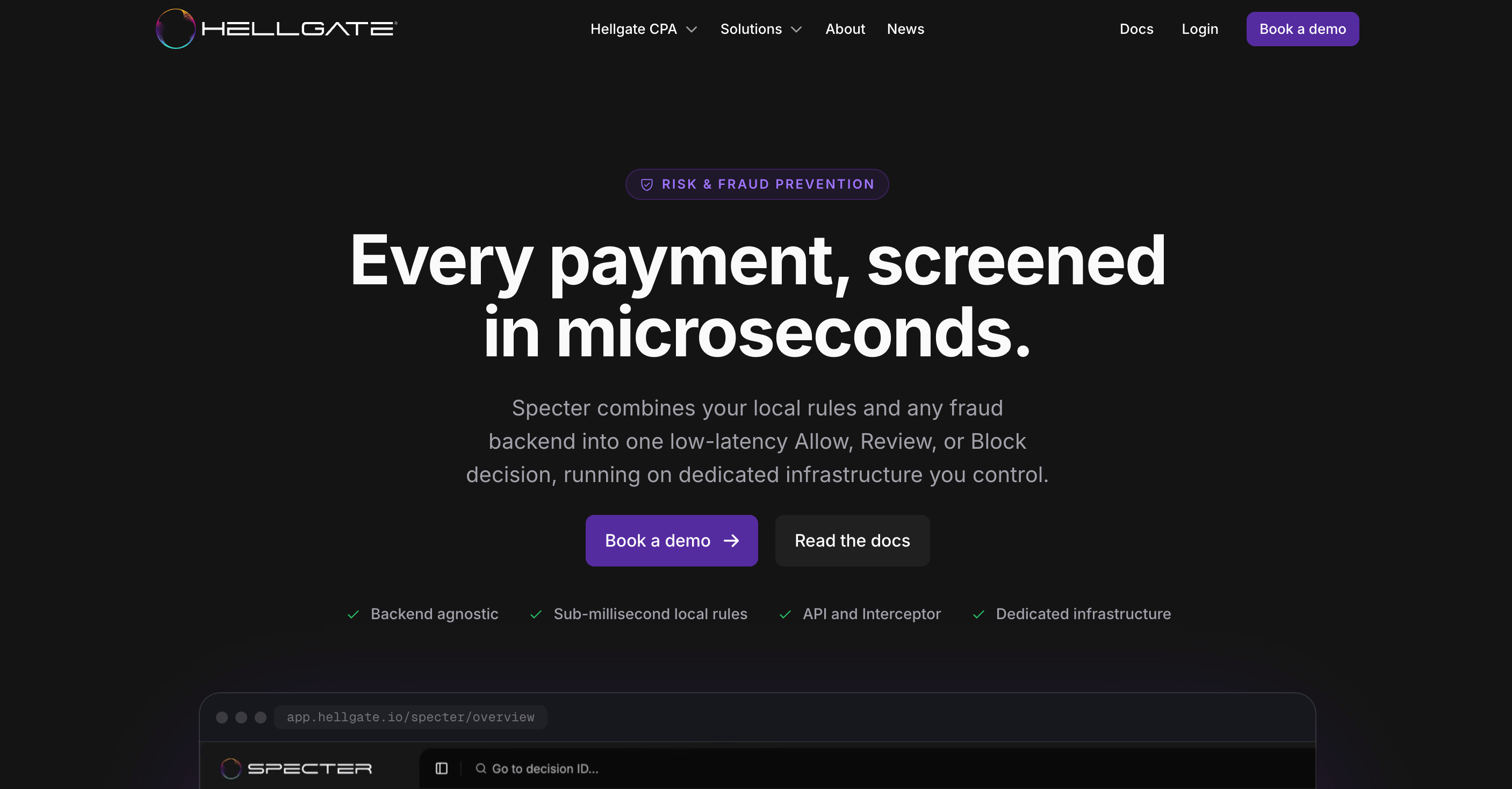The image size is (1512, 789).
Task: Click the 'Dedicated infrastructure' text
Action: pos(1083,613)
